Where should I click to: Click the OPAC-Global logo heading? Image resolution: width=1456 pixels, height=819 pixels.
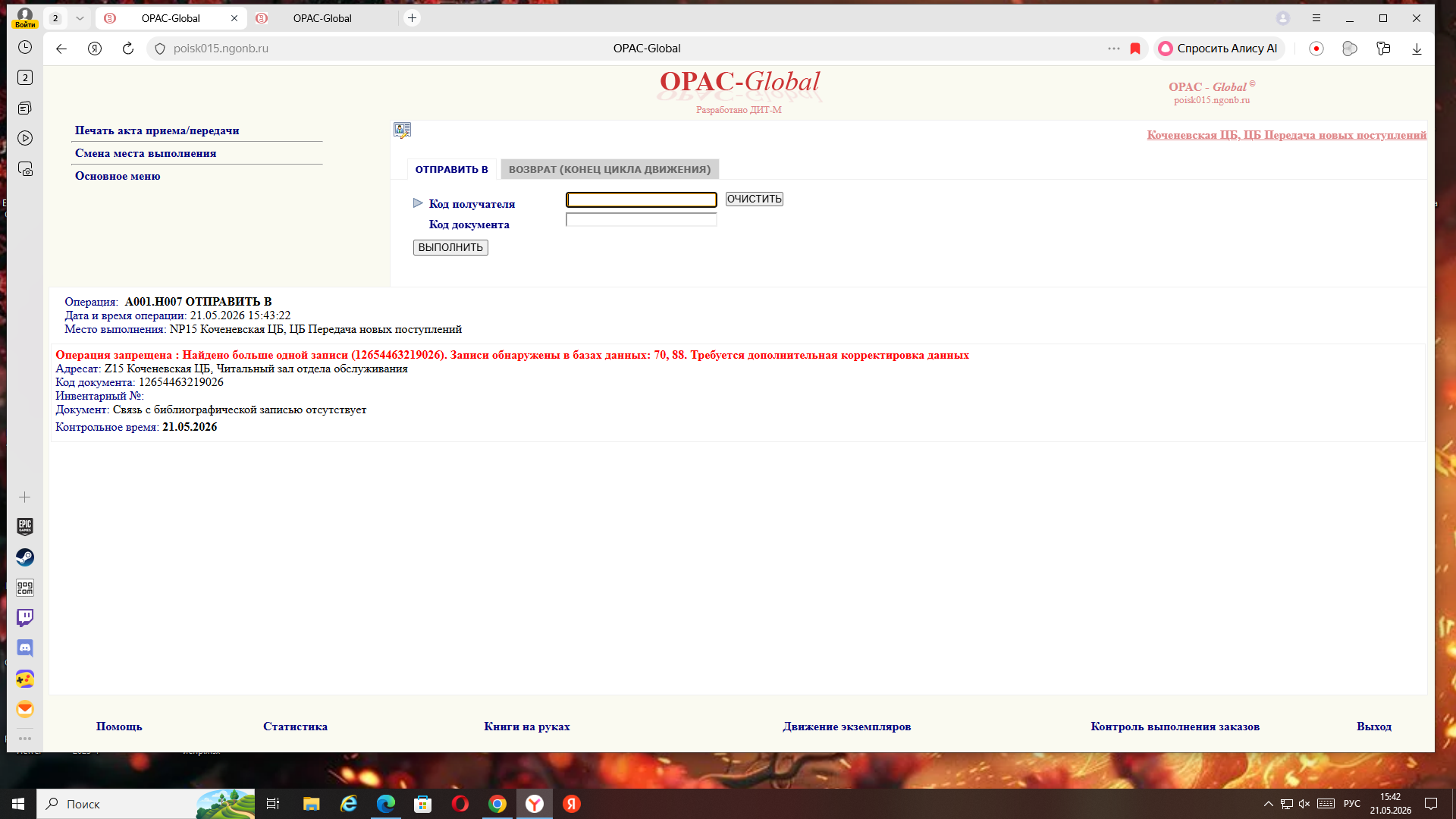tap(739, 82)
